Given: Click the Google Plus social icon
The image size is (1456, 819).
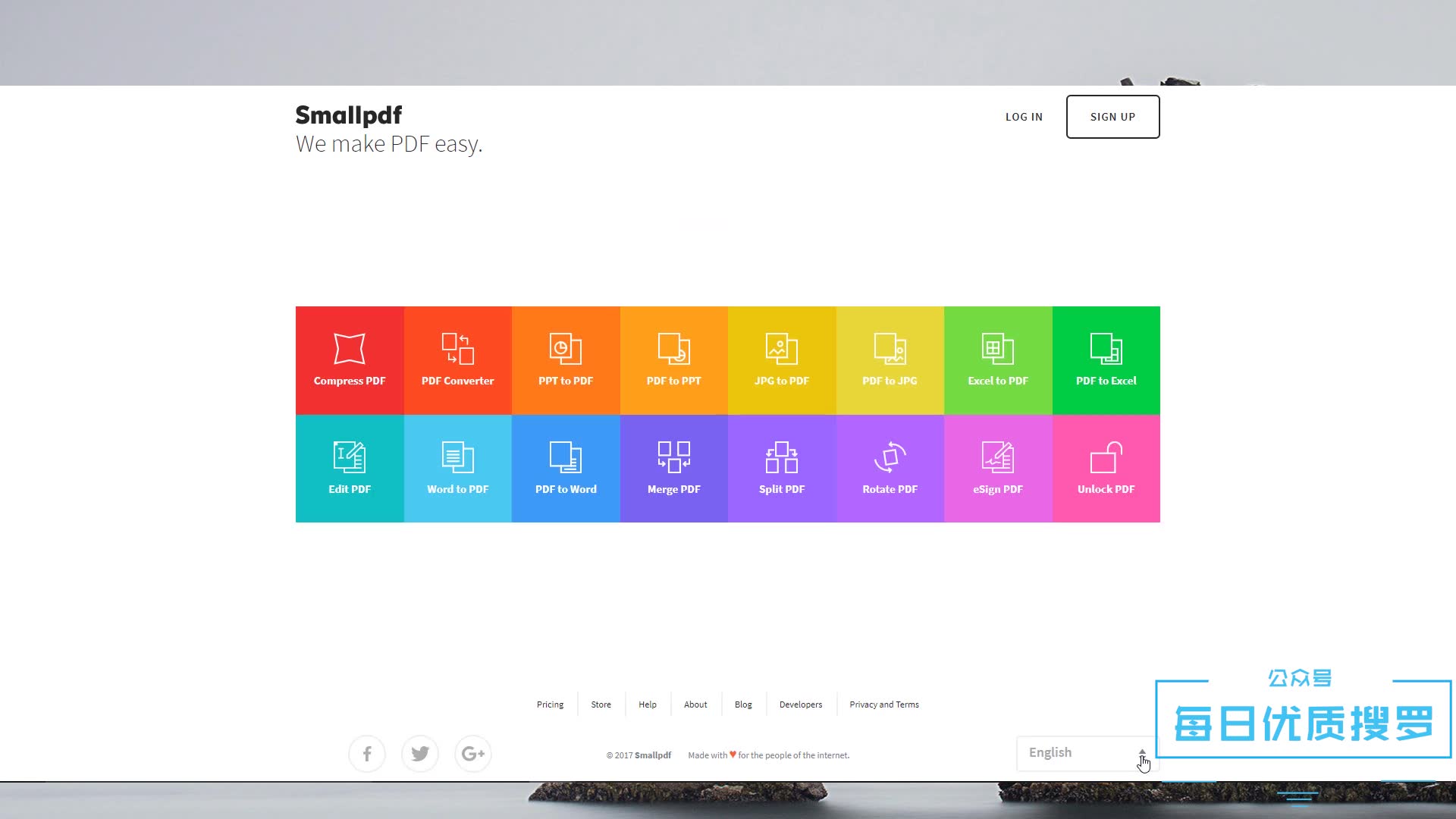Looking at the screenshot, I should pyautogui.click(x=473, y=754).
